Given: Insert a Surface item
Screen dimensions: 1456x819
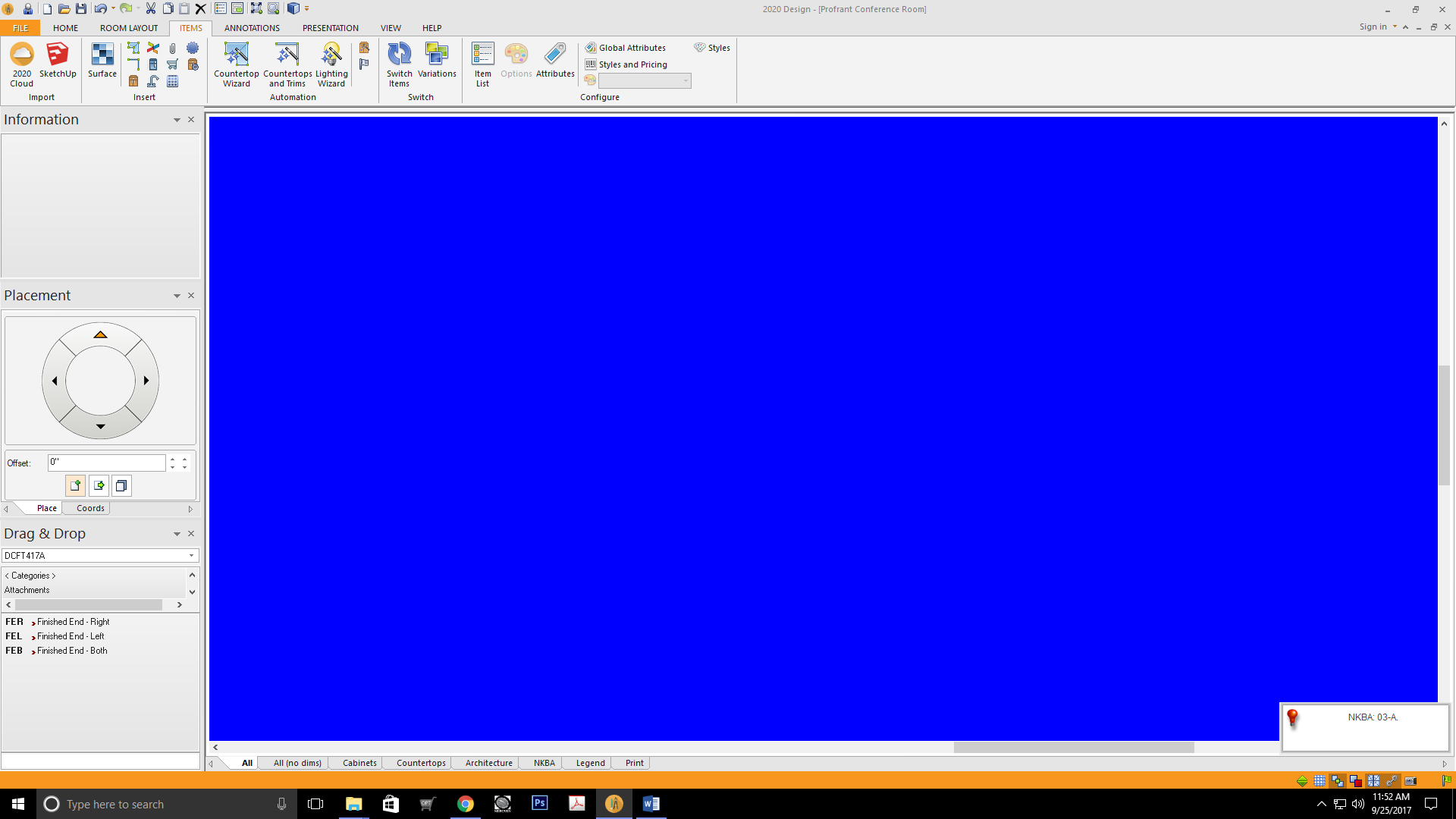Looking at the screenshot, I should click(102, 61).
